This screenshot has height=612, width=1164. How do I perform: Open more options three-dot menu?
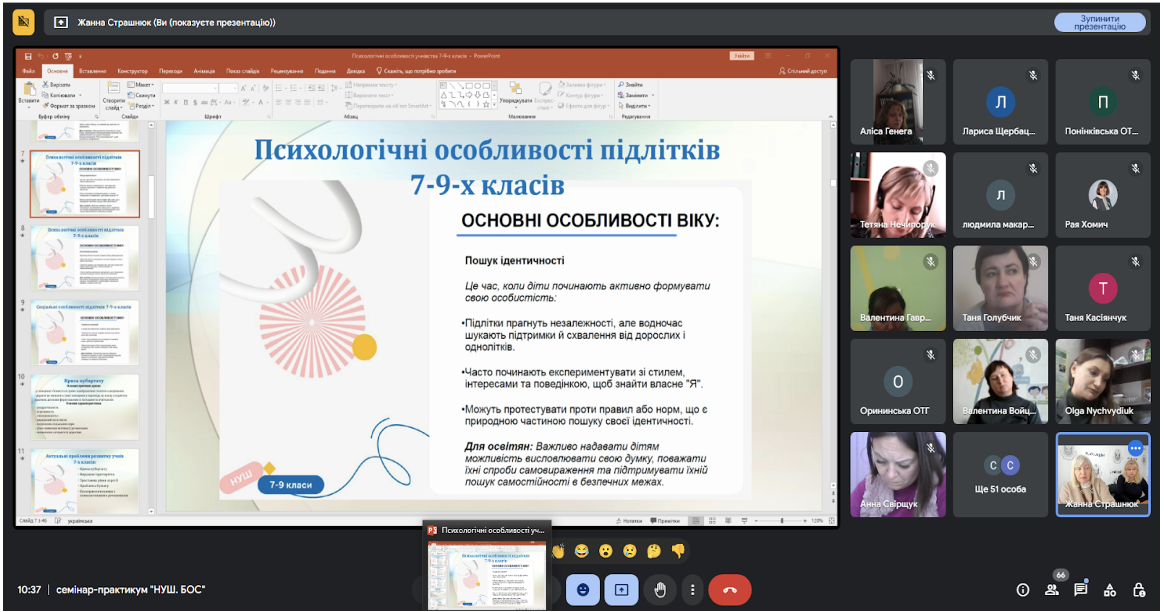coord(692,590)
